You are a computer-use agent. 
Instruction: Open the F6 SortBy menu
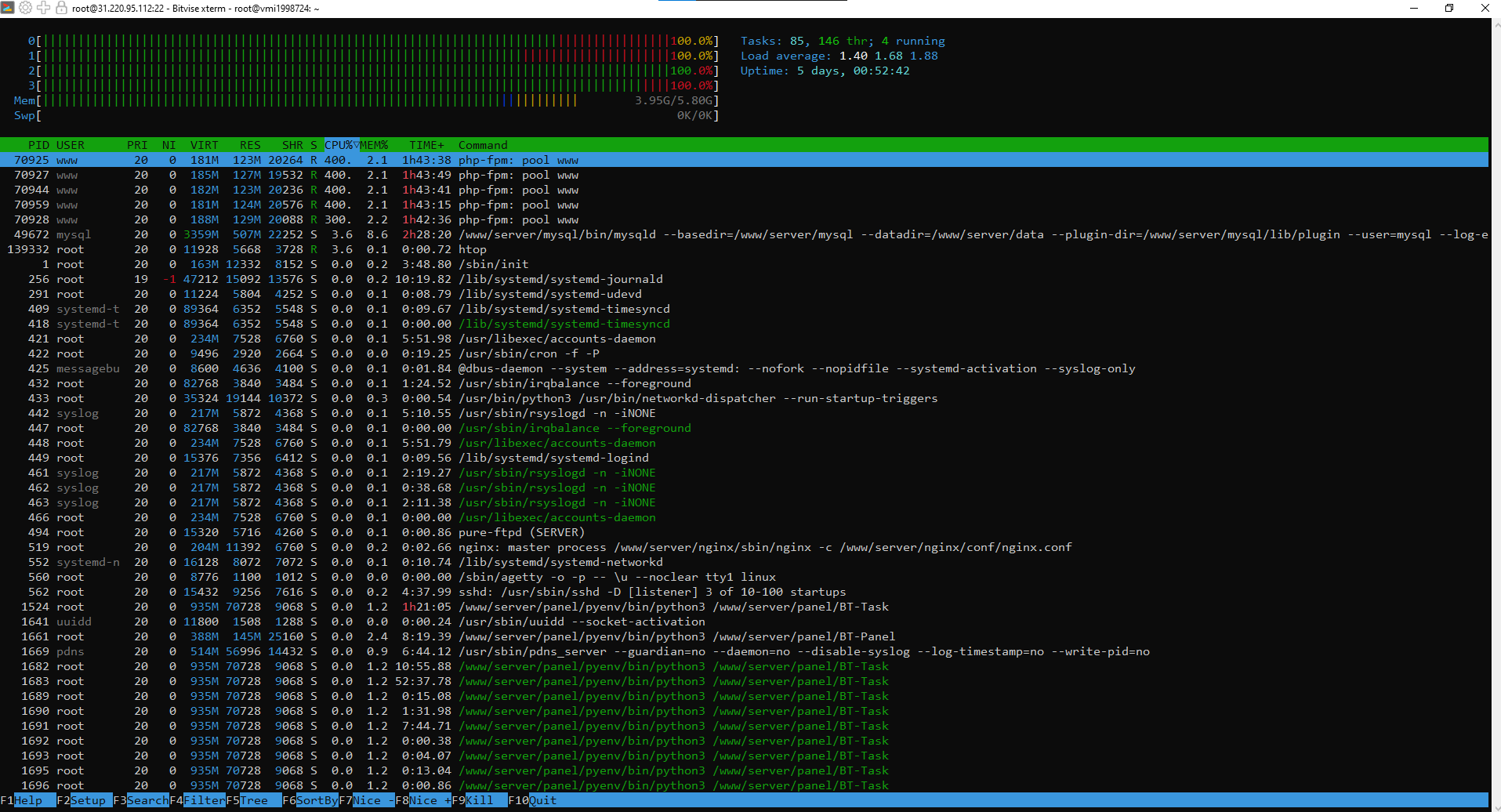click(317, 800)
